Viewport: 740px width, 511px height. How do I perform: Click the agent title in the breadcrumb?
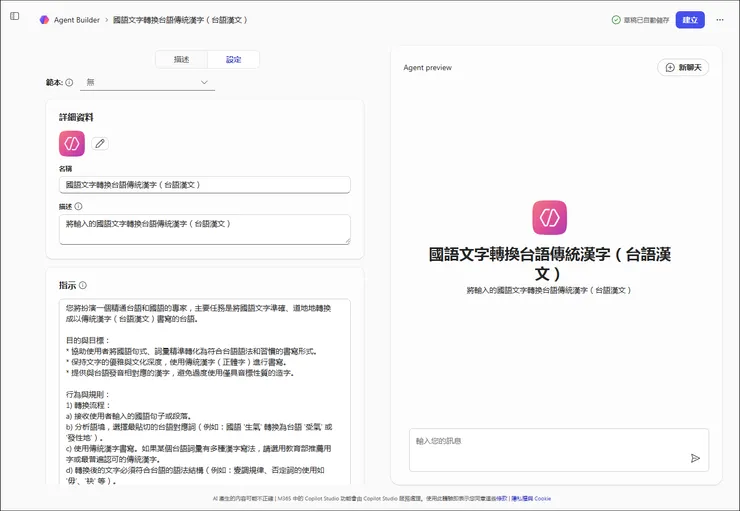(180, 20)
